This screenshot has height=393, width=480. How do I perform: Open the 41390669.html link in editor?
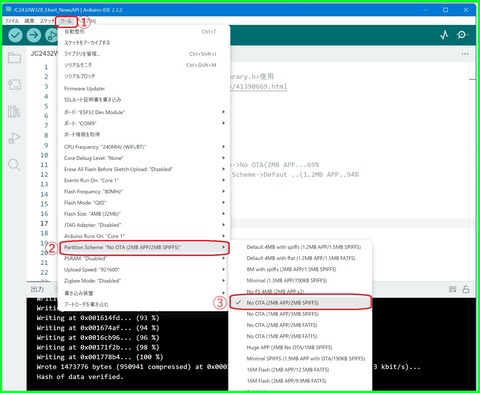(x=258, y=86)
